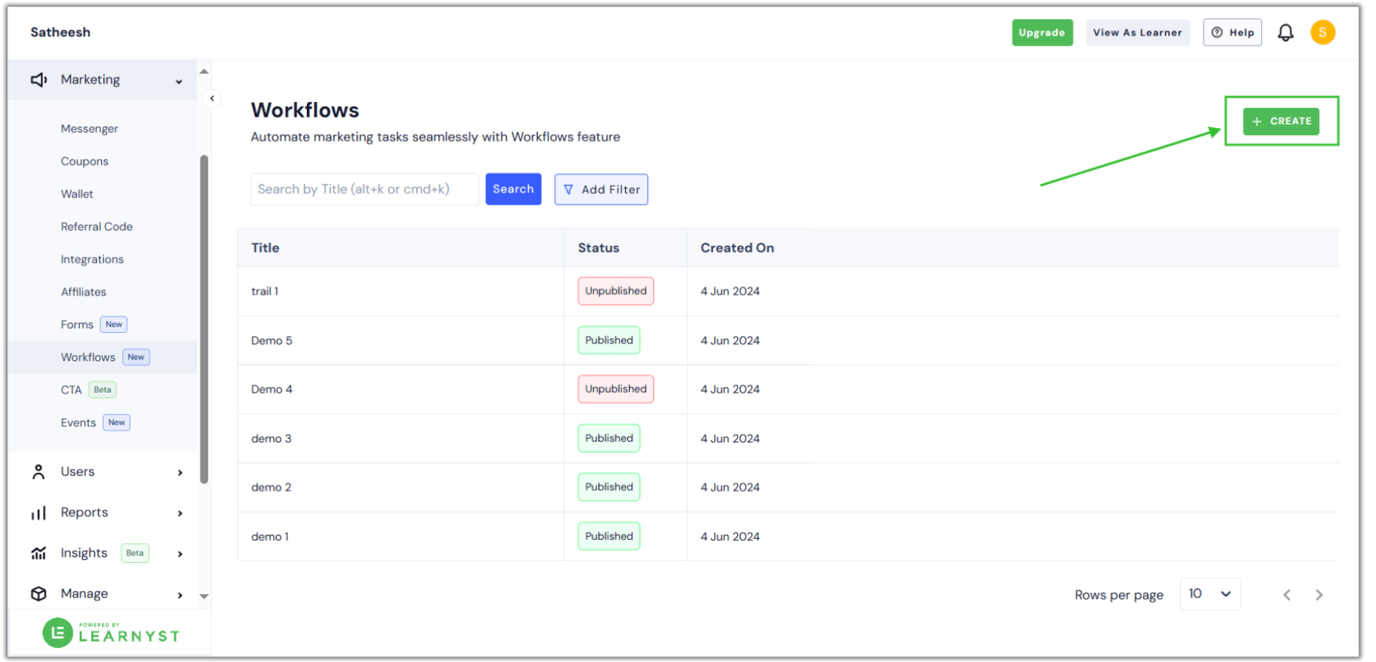Focus the Search by Title field

(365, 189)
